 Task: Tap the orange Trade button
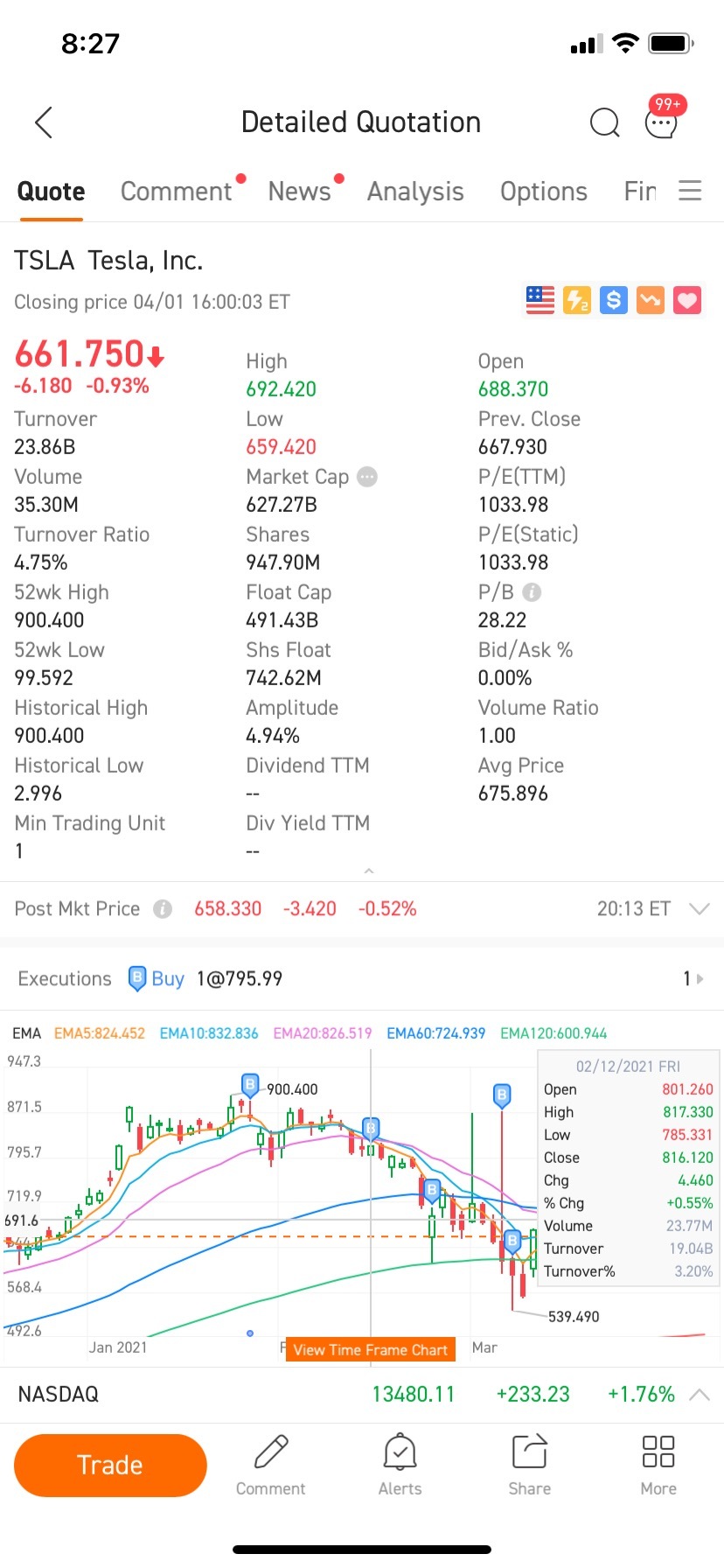tap(110, 1465)
